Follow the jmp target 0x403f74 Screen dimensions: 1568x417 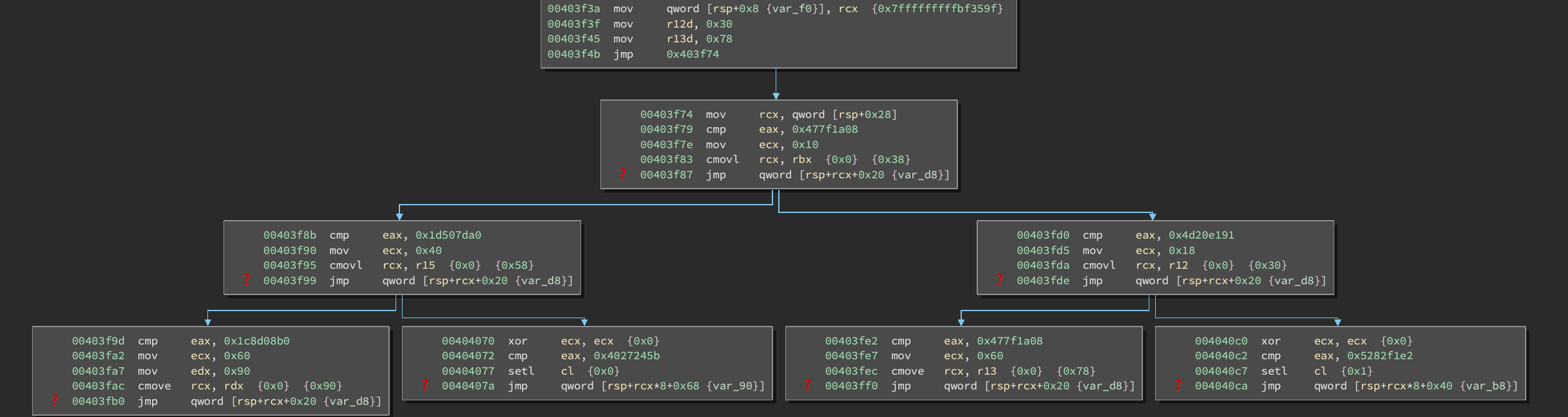tap(692, 55)
